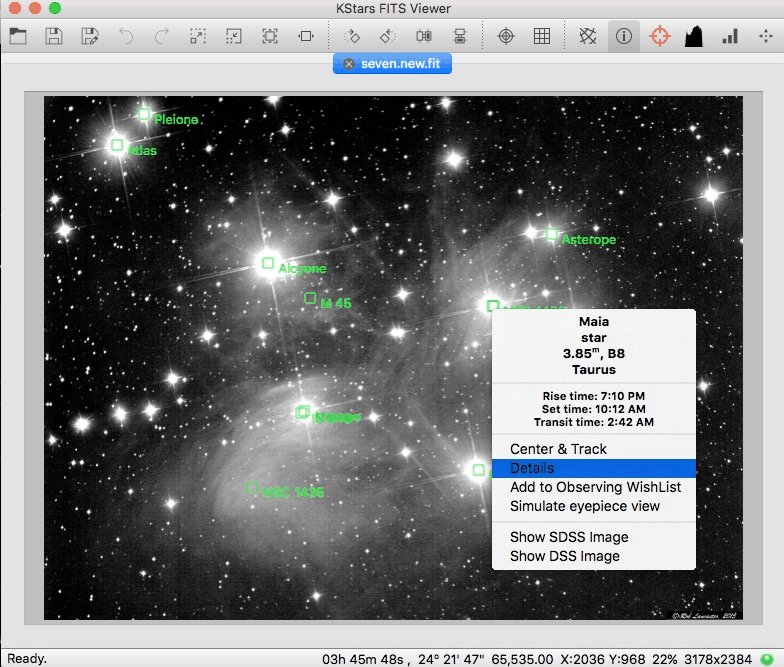
Task: Click the Save As icon with pencil
Action: (90, 37)
